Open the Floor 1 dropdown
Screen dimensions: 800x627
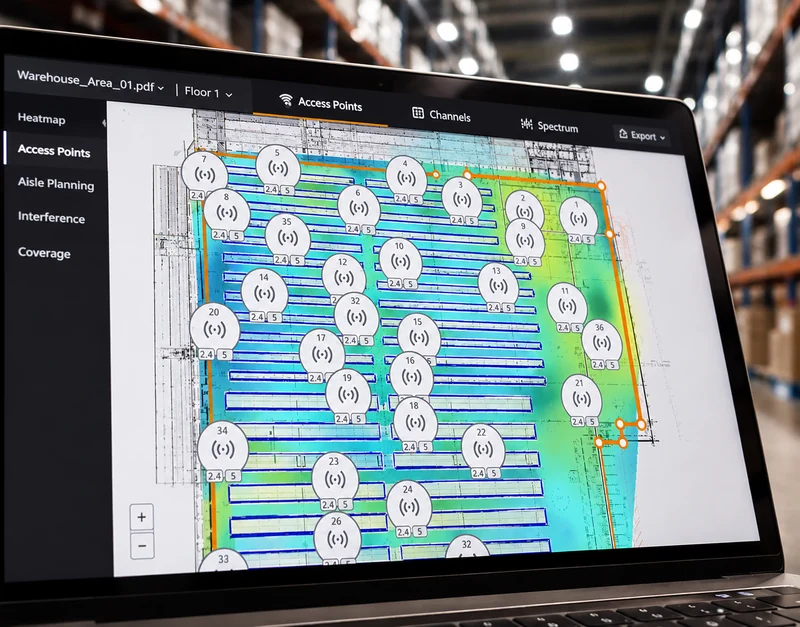[x=208, y=92]
